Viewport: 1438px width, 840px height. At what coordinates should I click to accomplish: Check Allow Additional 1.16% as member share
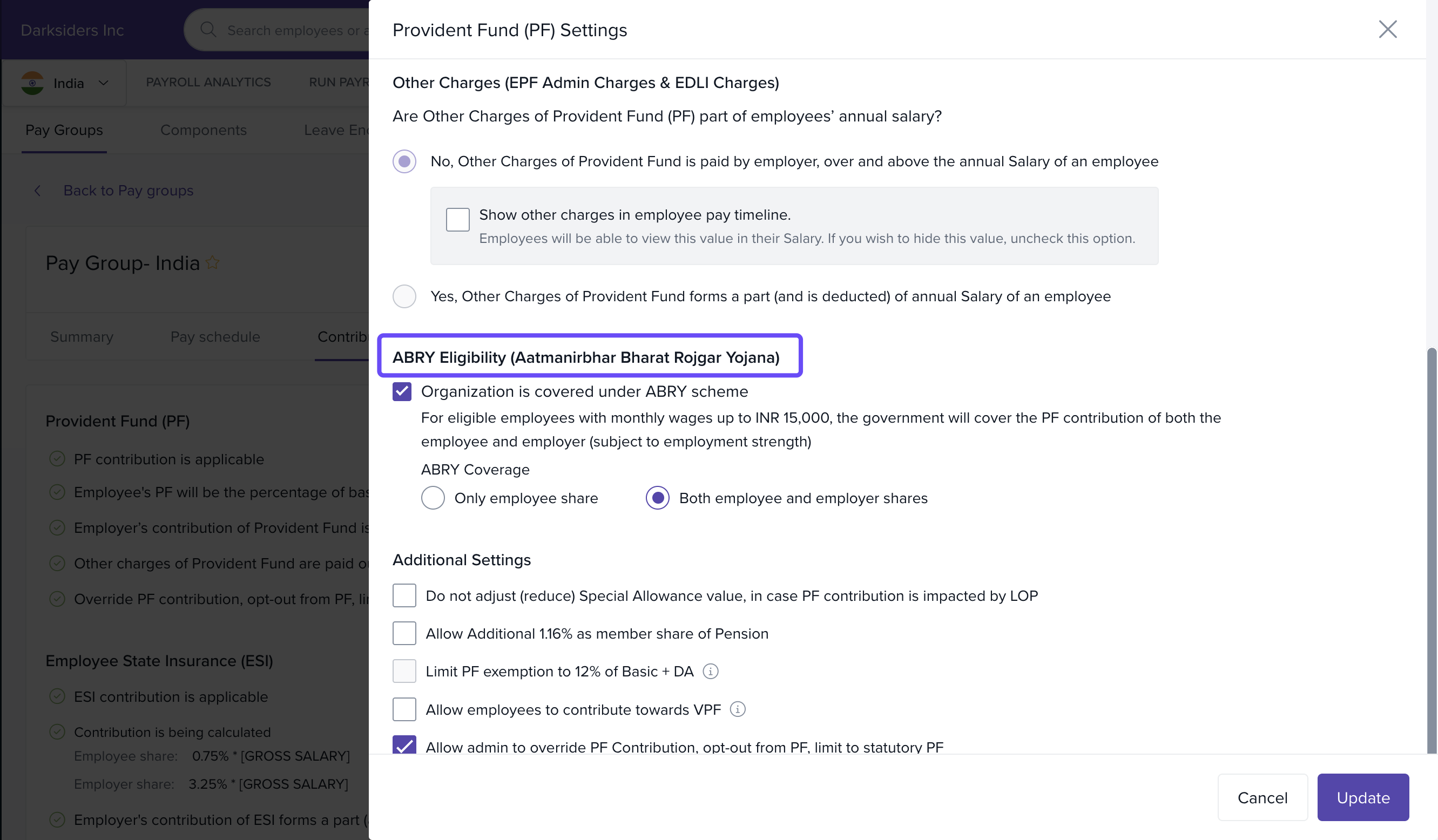pyautogui.click(x=404, y=633)
